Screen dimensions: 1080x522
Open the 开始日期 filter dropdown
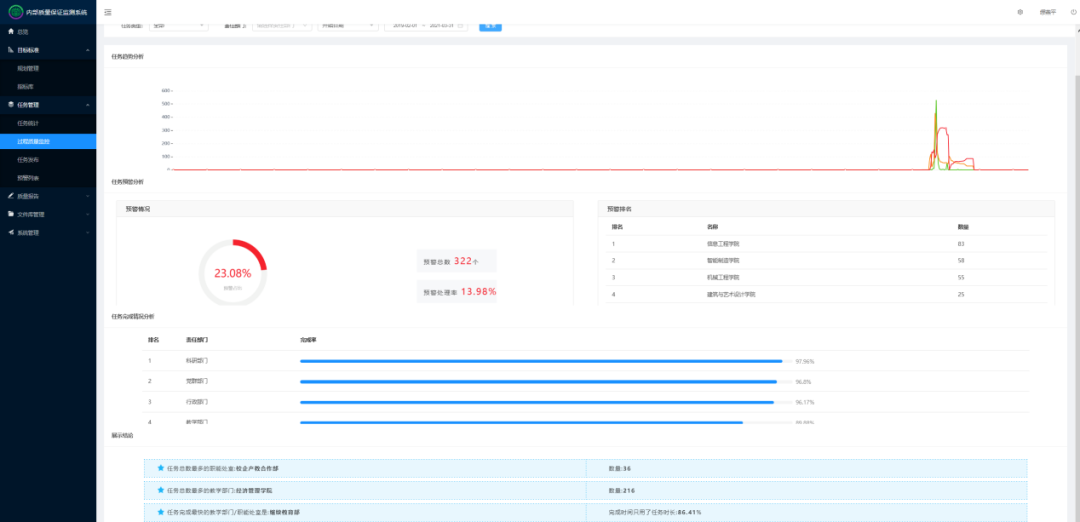click(344, 25)
